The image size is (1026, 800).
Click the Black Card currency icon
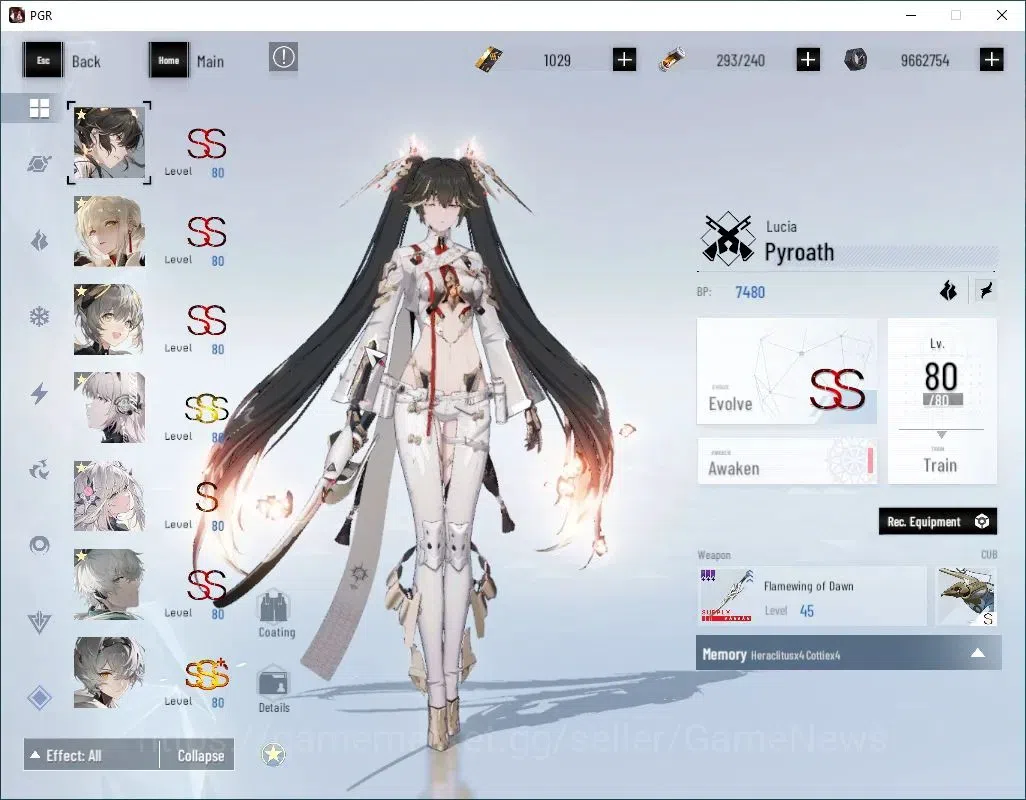coord(489,60)
